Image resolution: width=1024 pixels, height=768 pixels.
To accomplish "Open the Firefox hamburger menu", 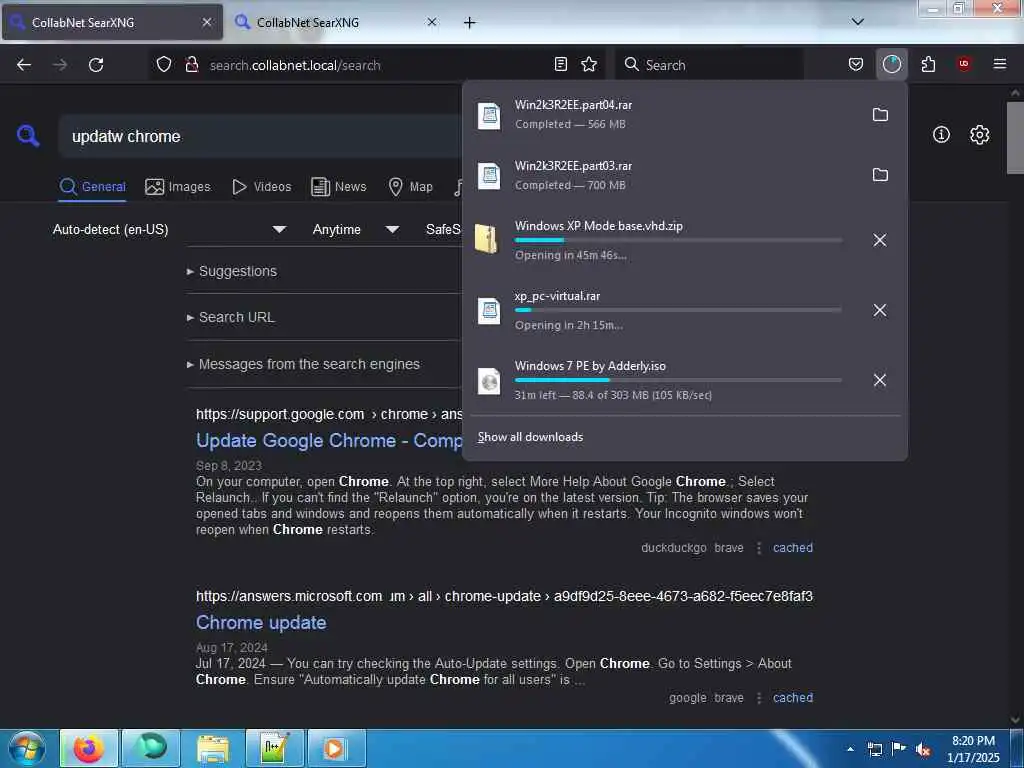I will pyautogui.click(x=1000, y=64).
